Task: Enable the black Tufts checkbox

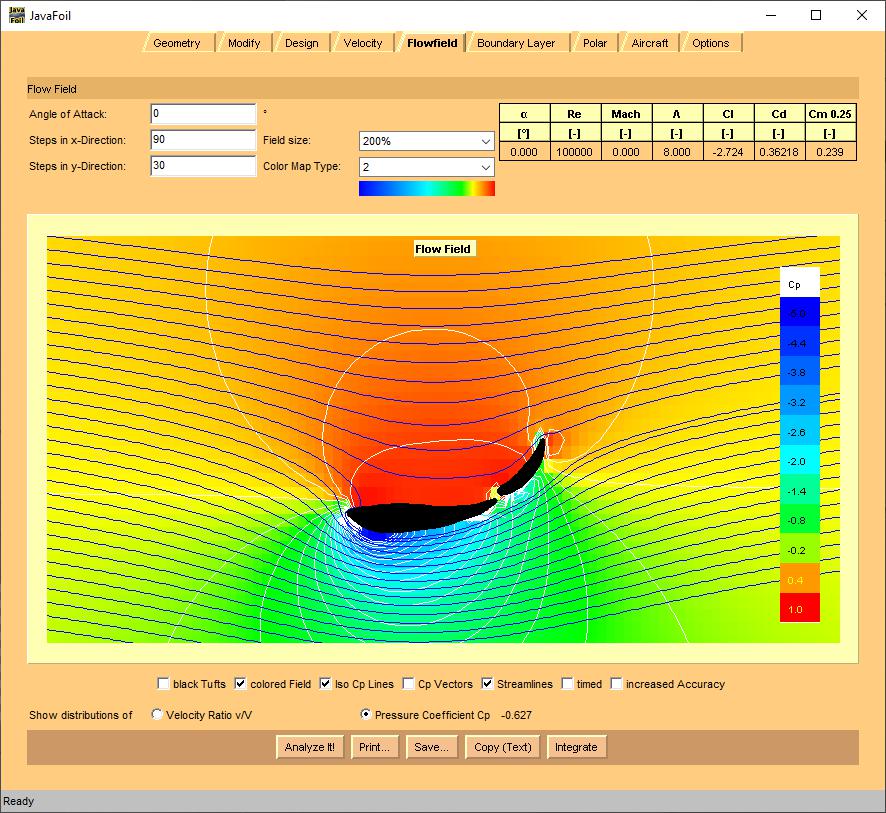Action: 163,684
